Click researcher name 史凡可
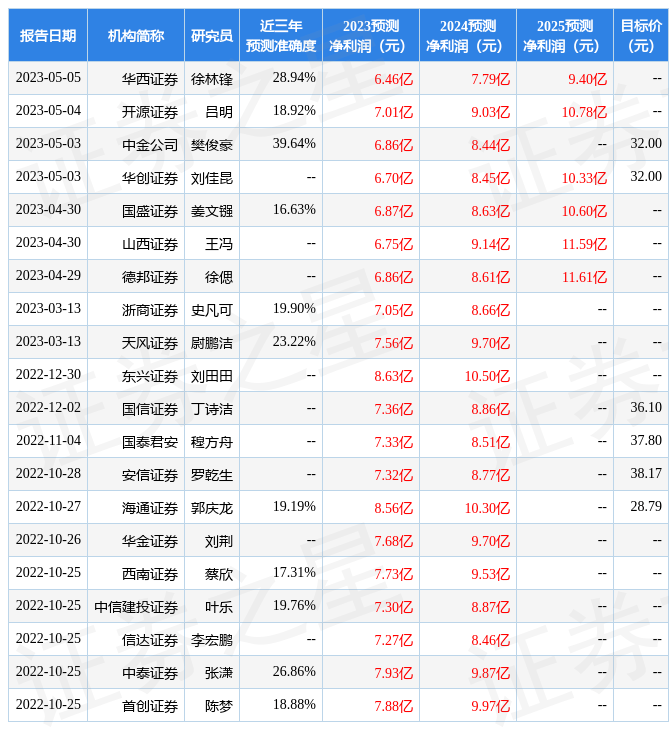 [x=212, y=310]
